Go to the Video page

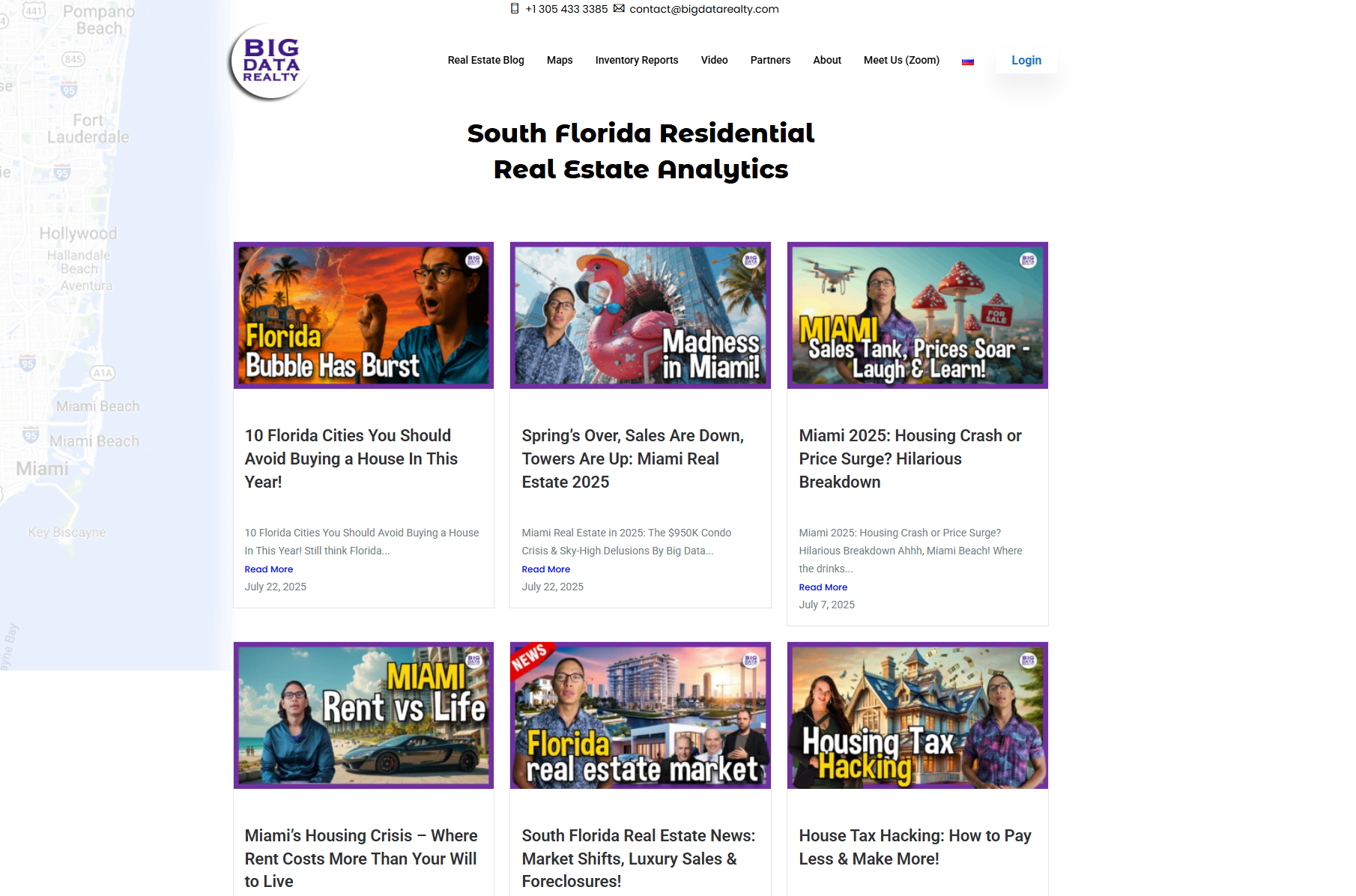tap(715, 60)
